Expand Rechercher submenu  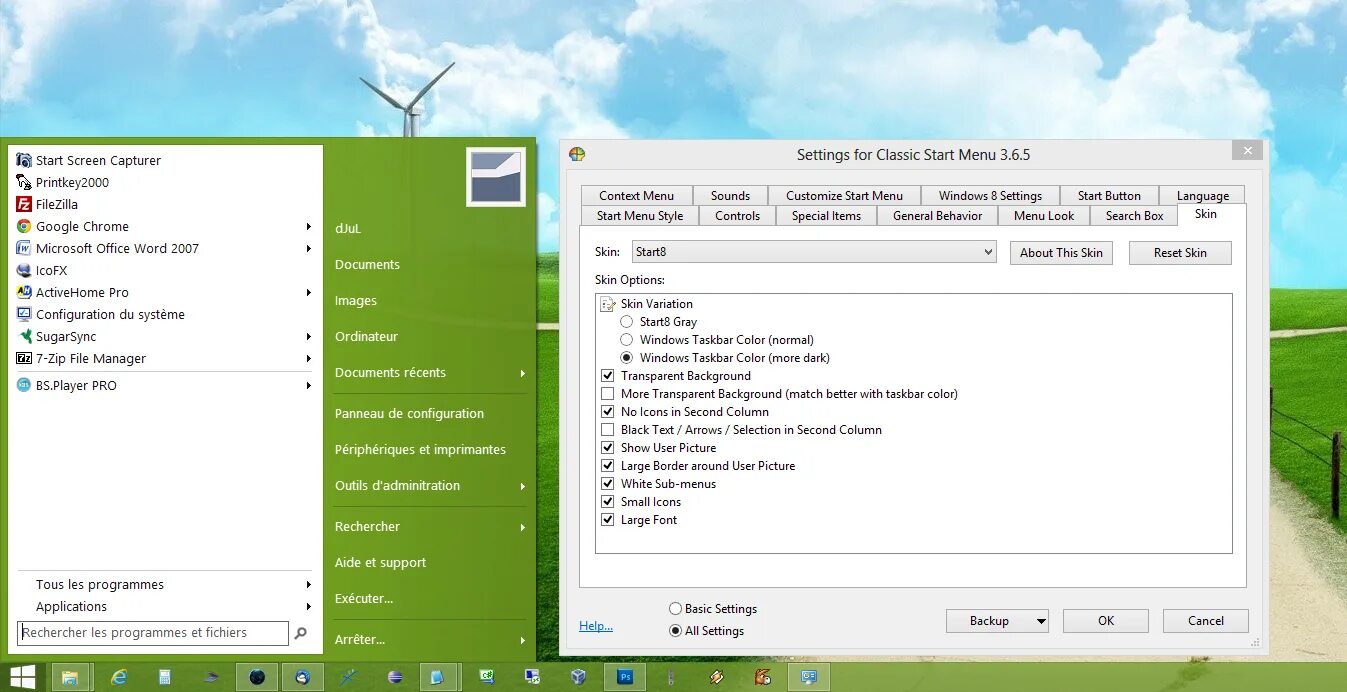(x=430, y=527)
